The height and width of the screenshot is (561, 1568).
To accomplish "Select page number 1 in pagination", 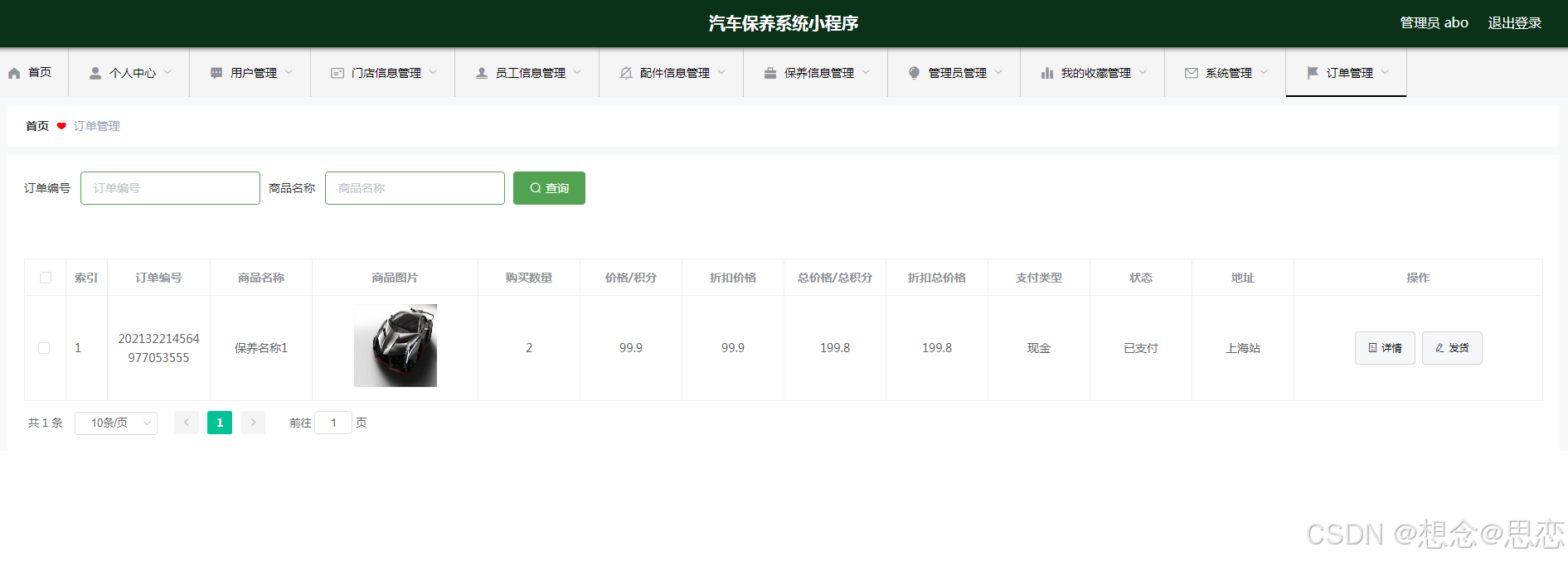I will [220, 423].
